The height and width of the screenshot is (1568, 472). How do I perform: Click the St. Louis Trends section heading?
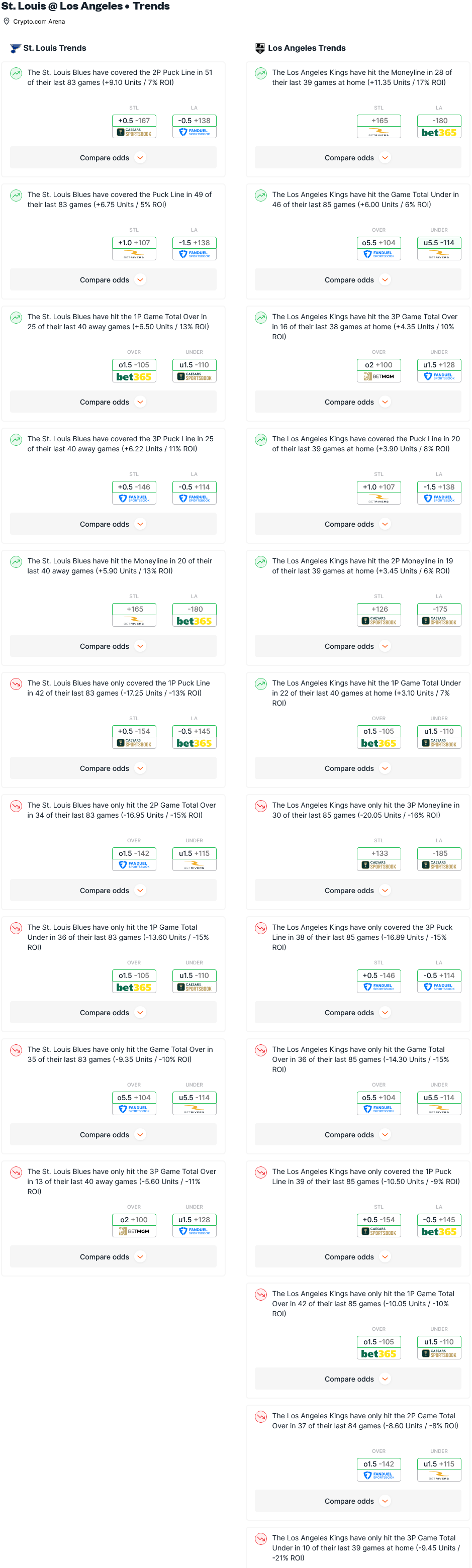(54, 48)
